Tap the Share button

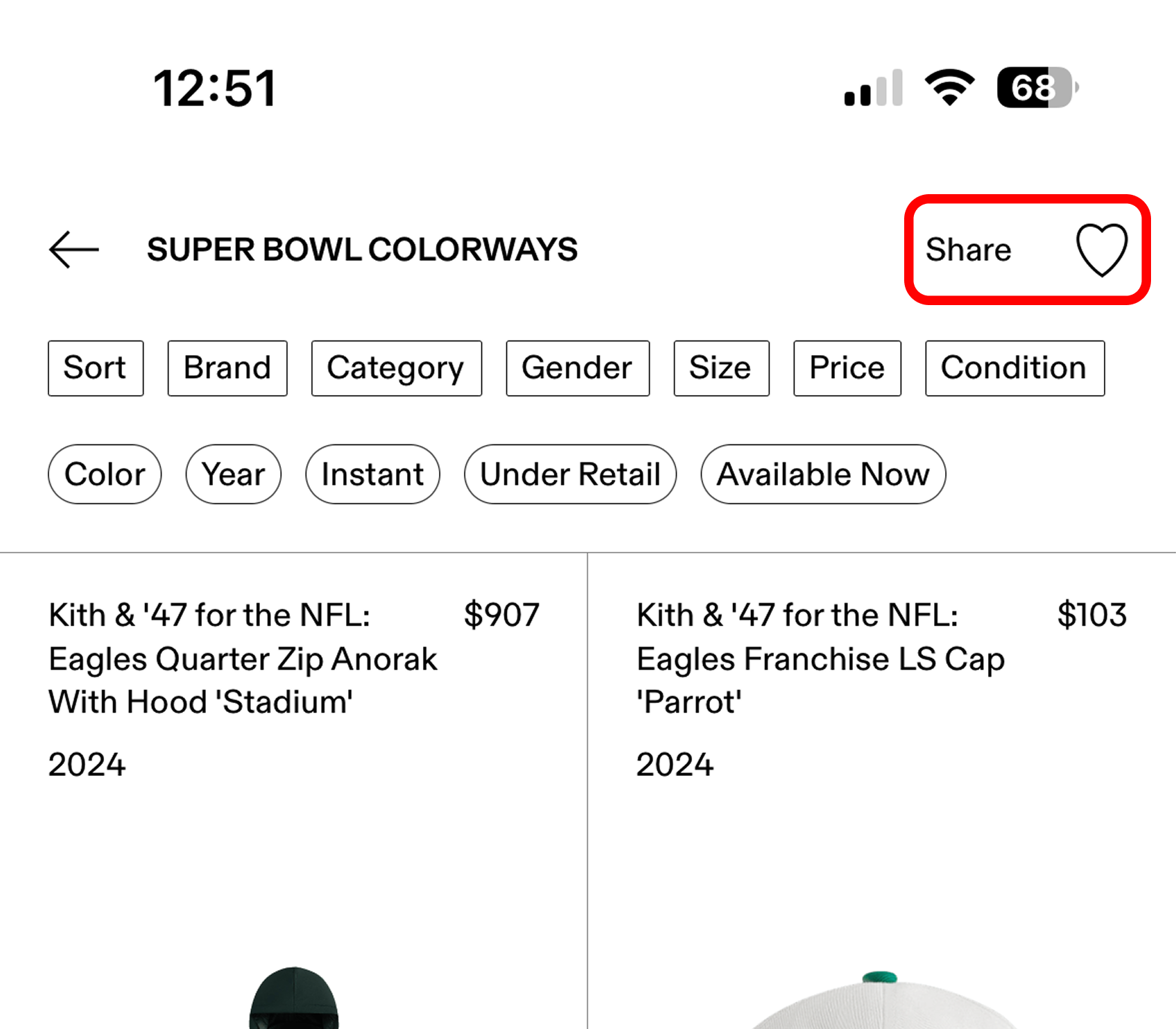pos(968,250)
